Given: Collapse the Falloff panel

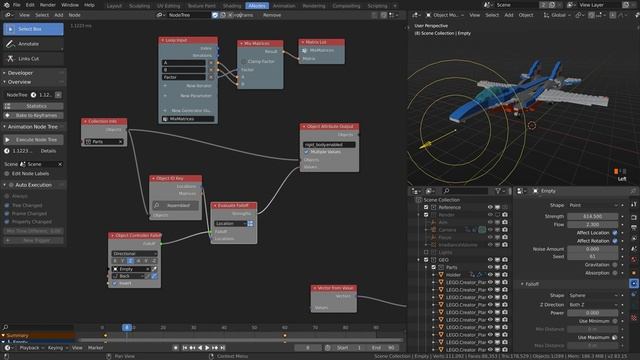Looking at the screenshot, I should [x=522, y=284].
